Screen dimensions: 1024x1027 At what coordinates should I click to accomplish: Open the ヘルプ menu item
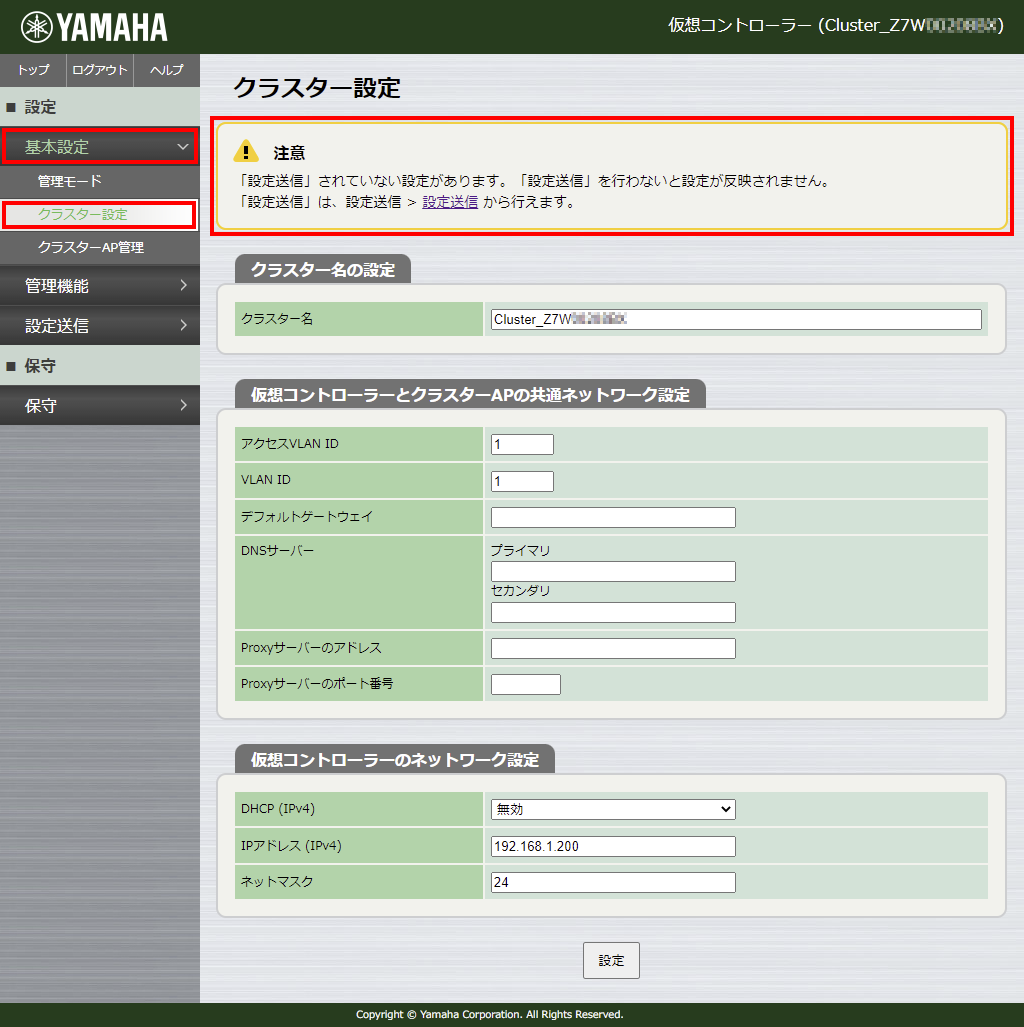(165, 70)
